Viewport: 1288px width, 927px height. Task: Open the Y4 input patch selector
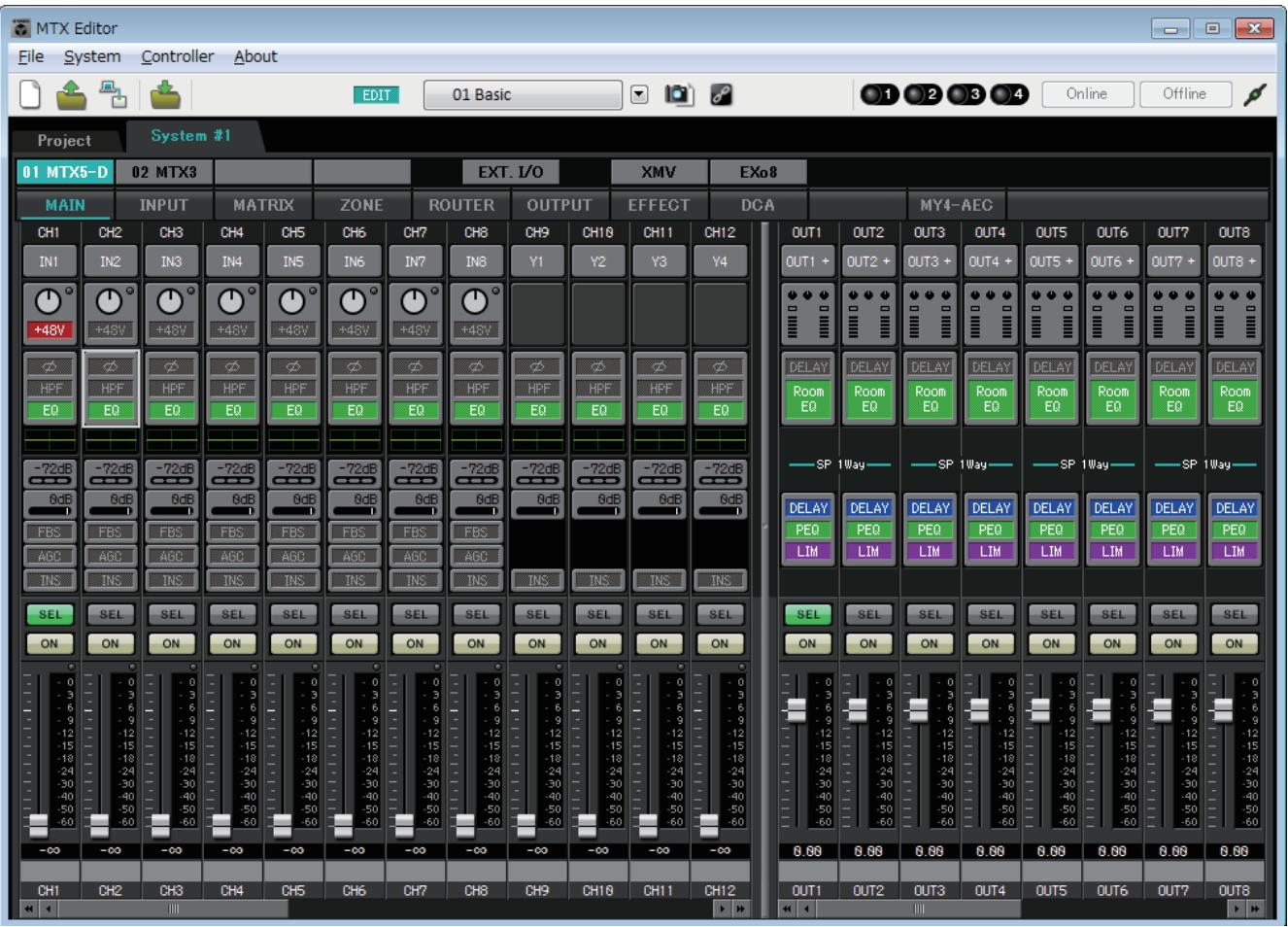click(720, 261)
